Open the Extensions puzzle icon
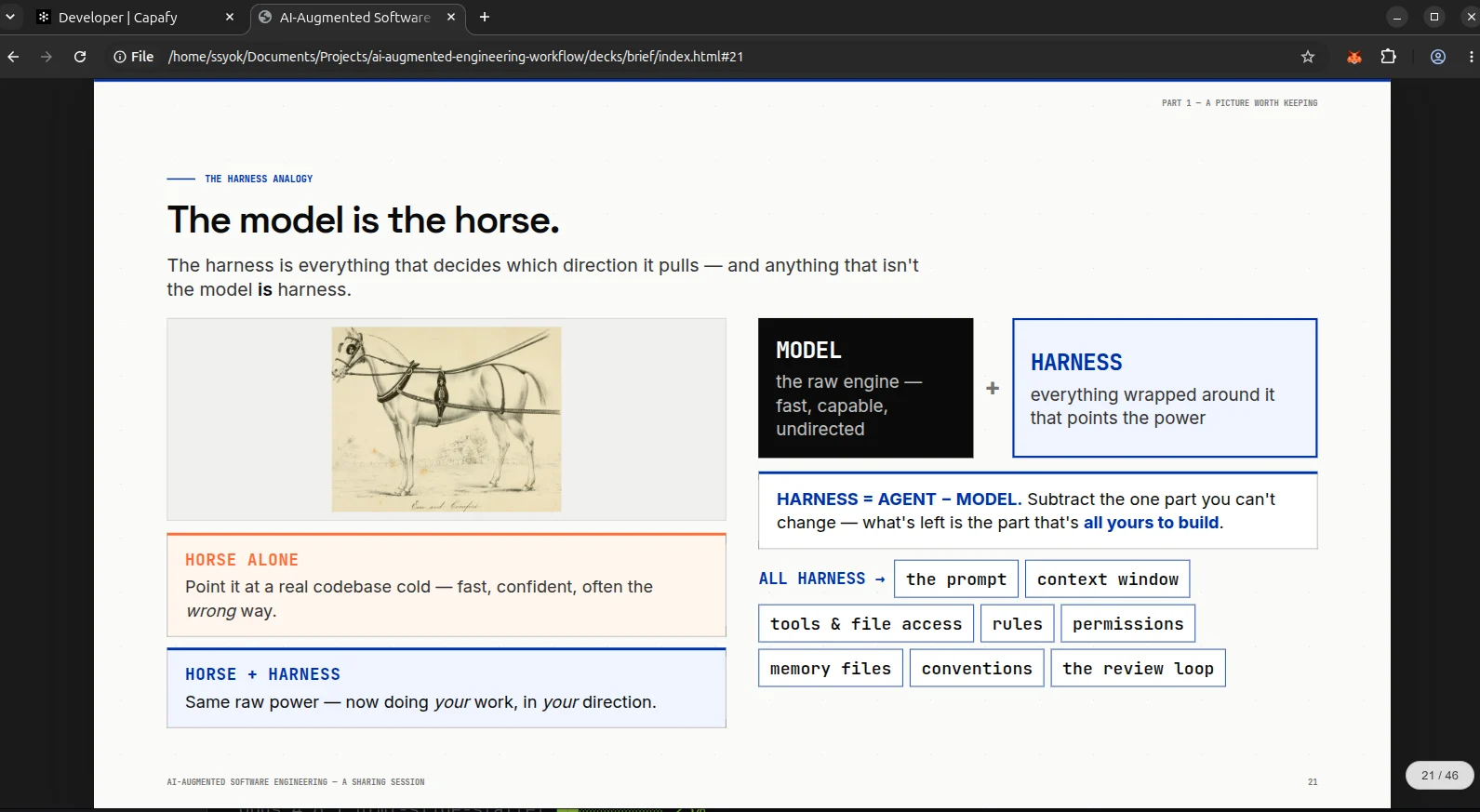This screenshot has height=812, width=1480. tap(1389, 57)
